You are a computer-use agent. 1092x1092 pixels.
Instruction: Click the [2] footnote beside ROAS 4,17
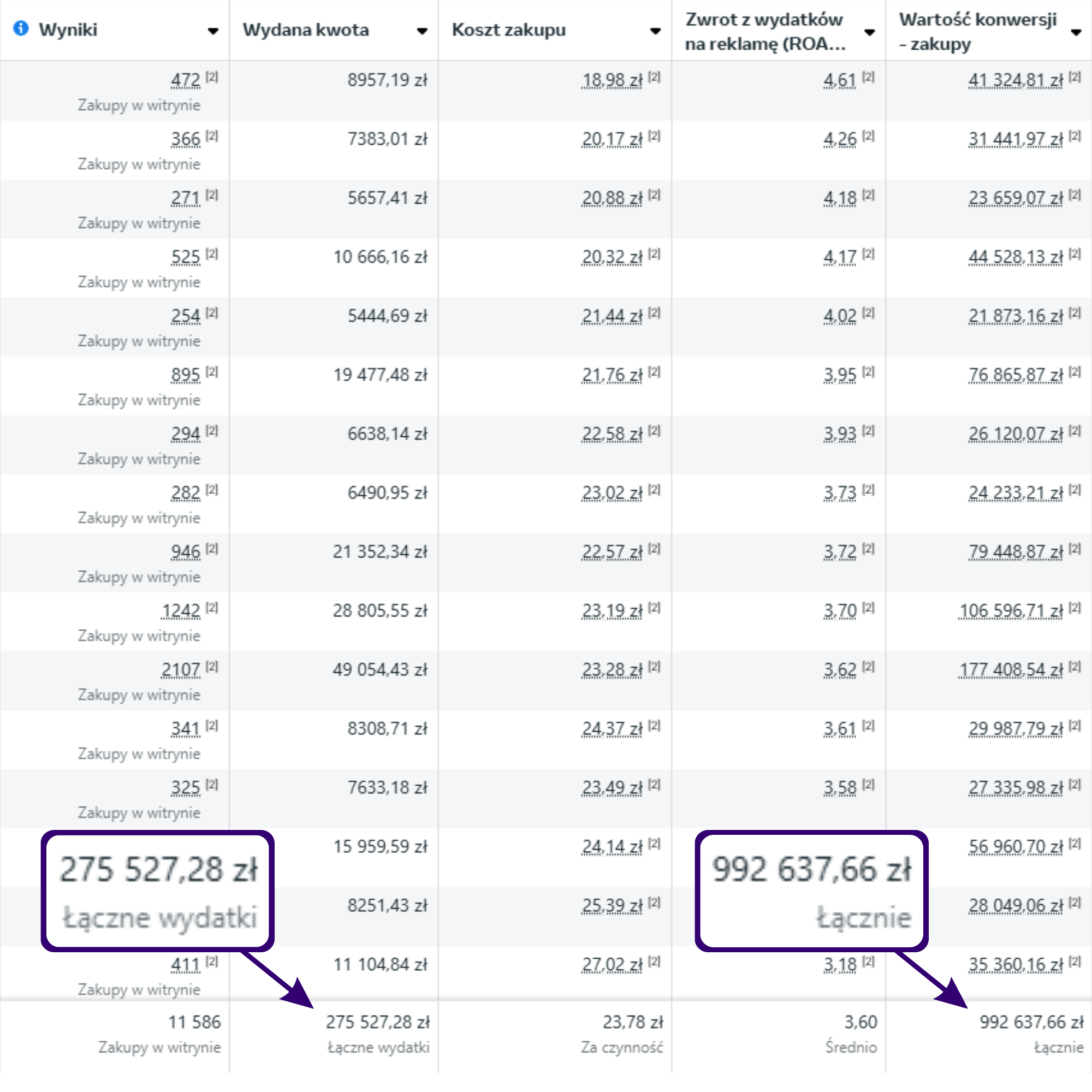coord(868,254)
